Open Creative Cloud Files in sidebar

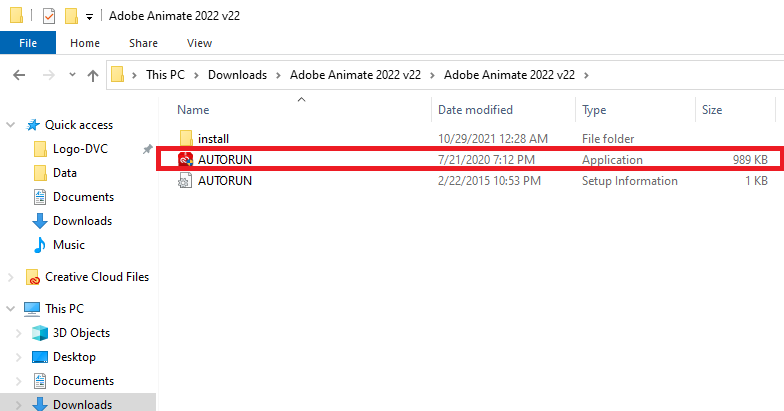tap(96, 276)
